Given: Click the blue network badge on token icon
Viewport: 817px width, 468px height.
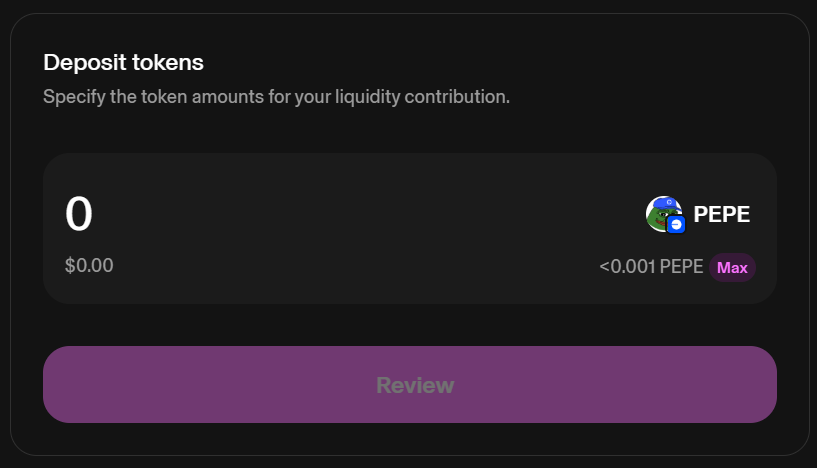Looking at the screenshot, I should (x=676, y=226).
